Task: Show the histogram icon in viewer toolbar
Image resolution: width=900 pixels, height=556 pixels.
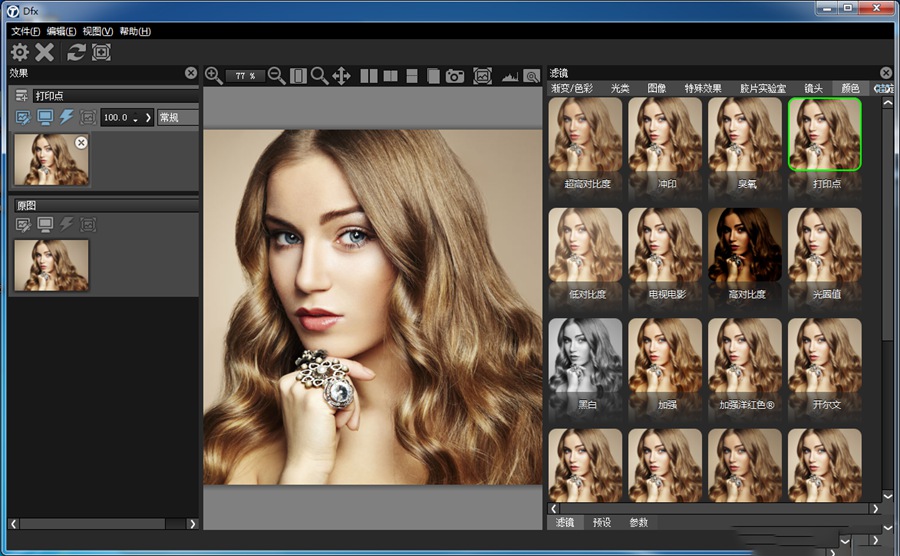Action: [x=509, y=76]
